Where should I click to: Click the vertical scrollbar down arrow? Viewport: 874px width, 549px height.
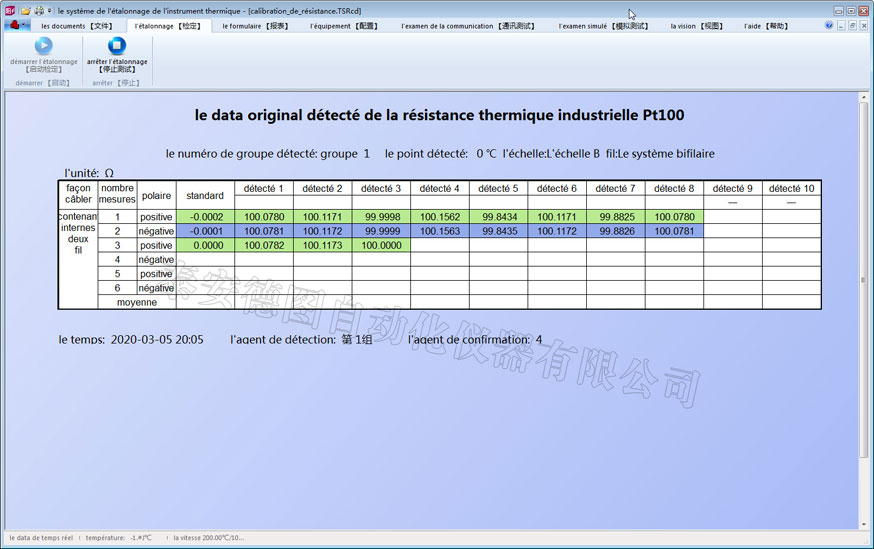click(864, 523)
